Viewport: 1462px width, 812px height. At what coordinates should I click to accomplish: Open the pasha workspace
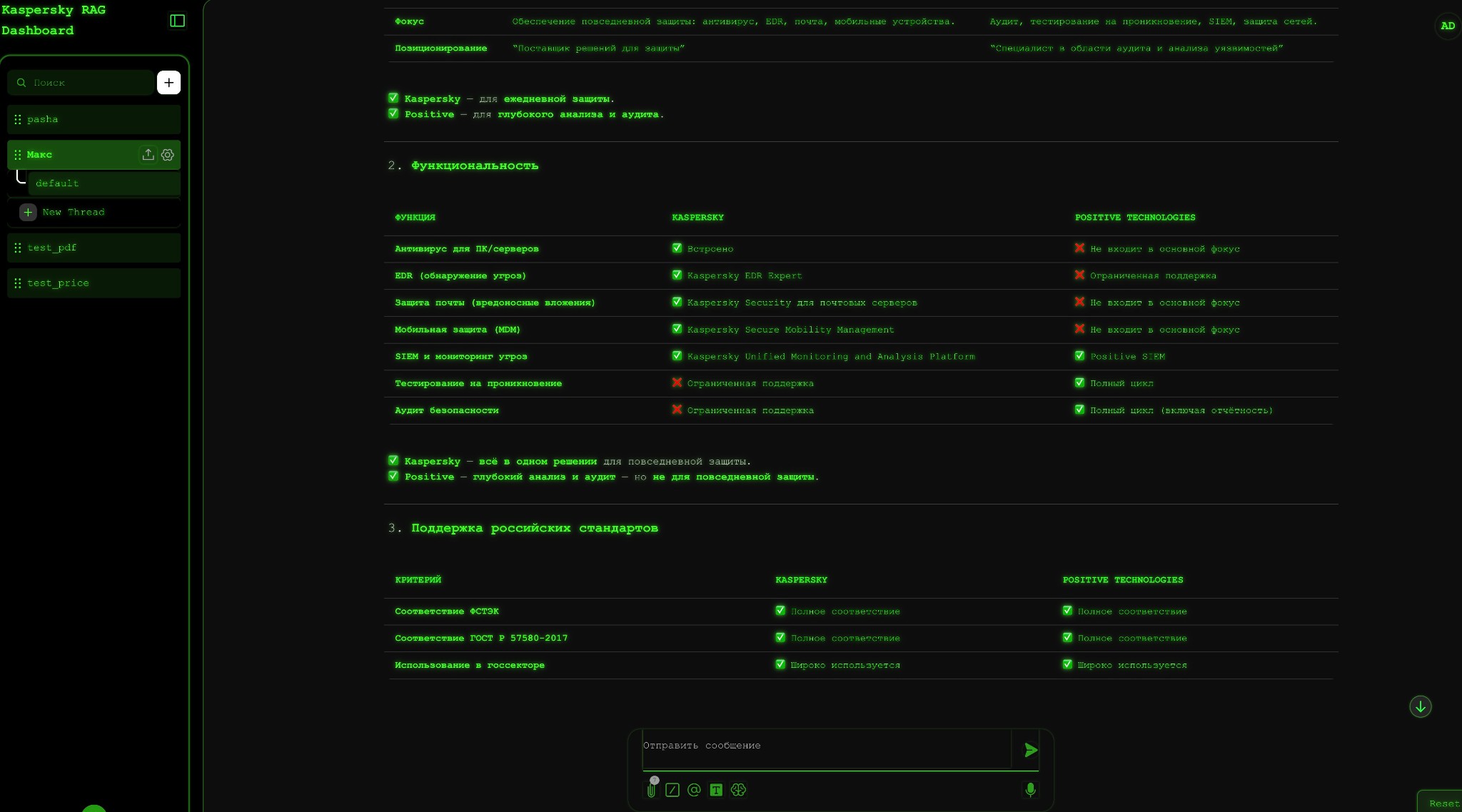(94, 119)
